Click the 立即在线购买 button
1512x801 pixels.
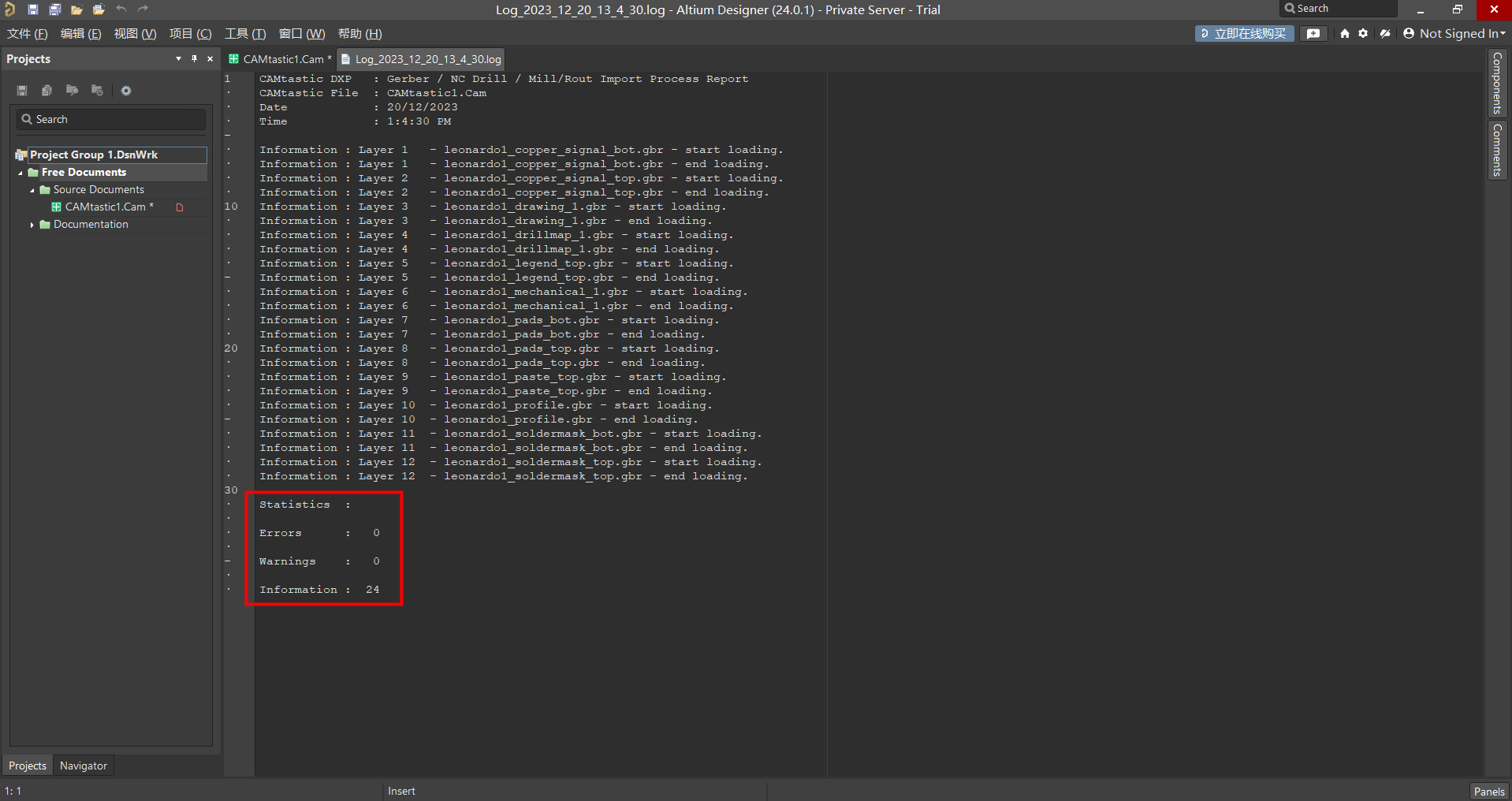point(1244,33)
